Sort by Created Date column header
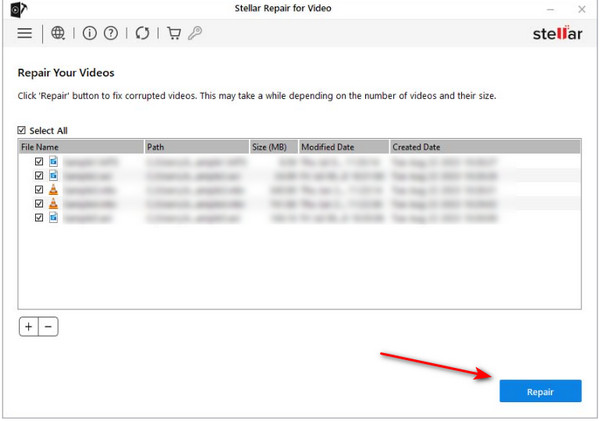The image size is (600, 421). (x=485, y=147)
